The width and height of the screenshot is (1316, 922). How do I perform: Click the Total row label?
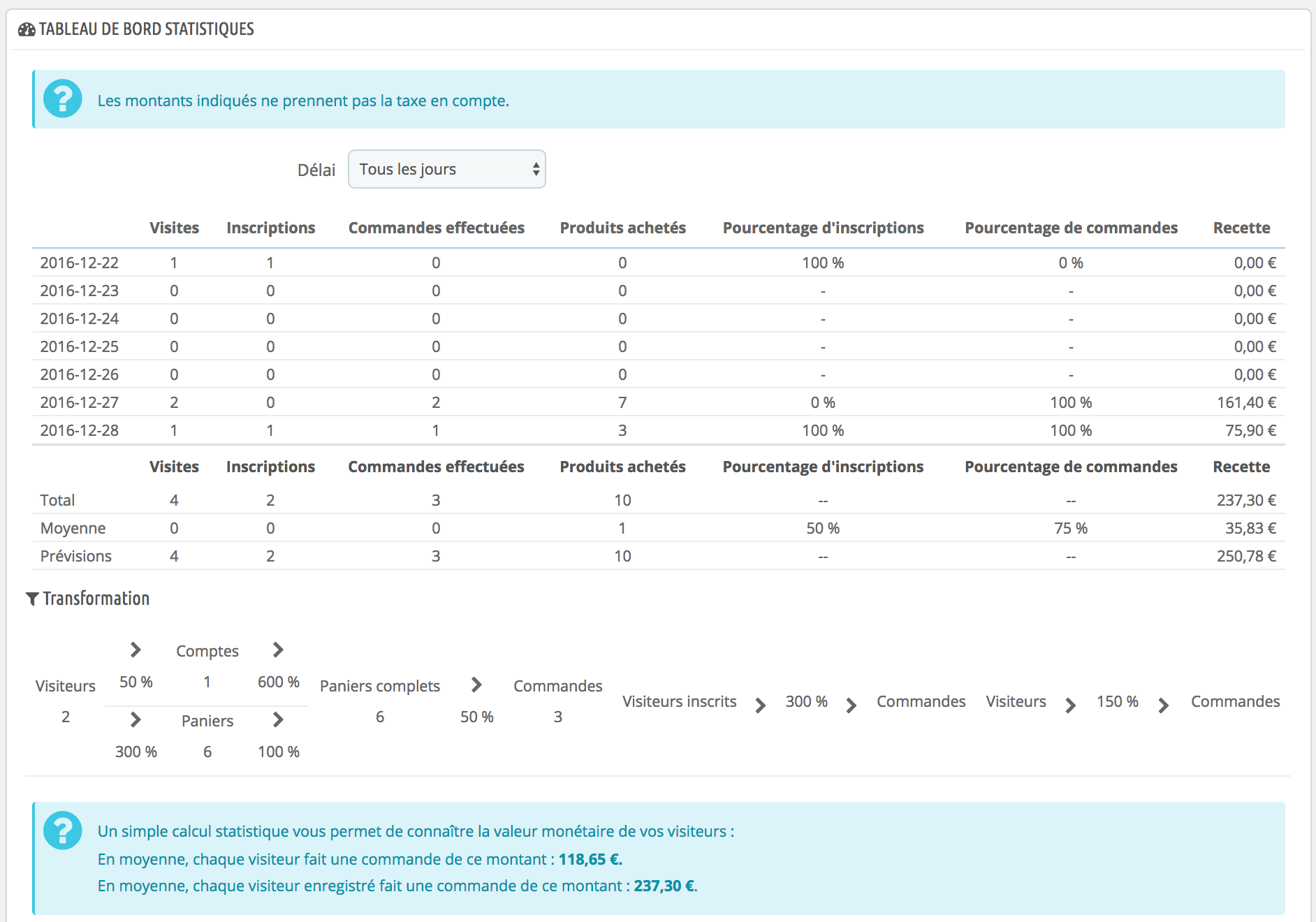click(x=58, y=499)
